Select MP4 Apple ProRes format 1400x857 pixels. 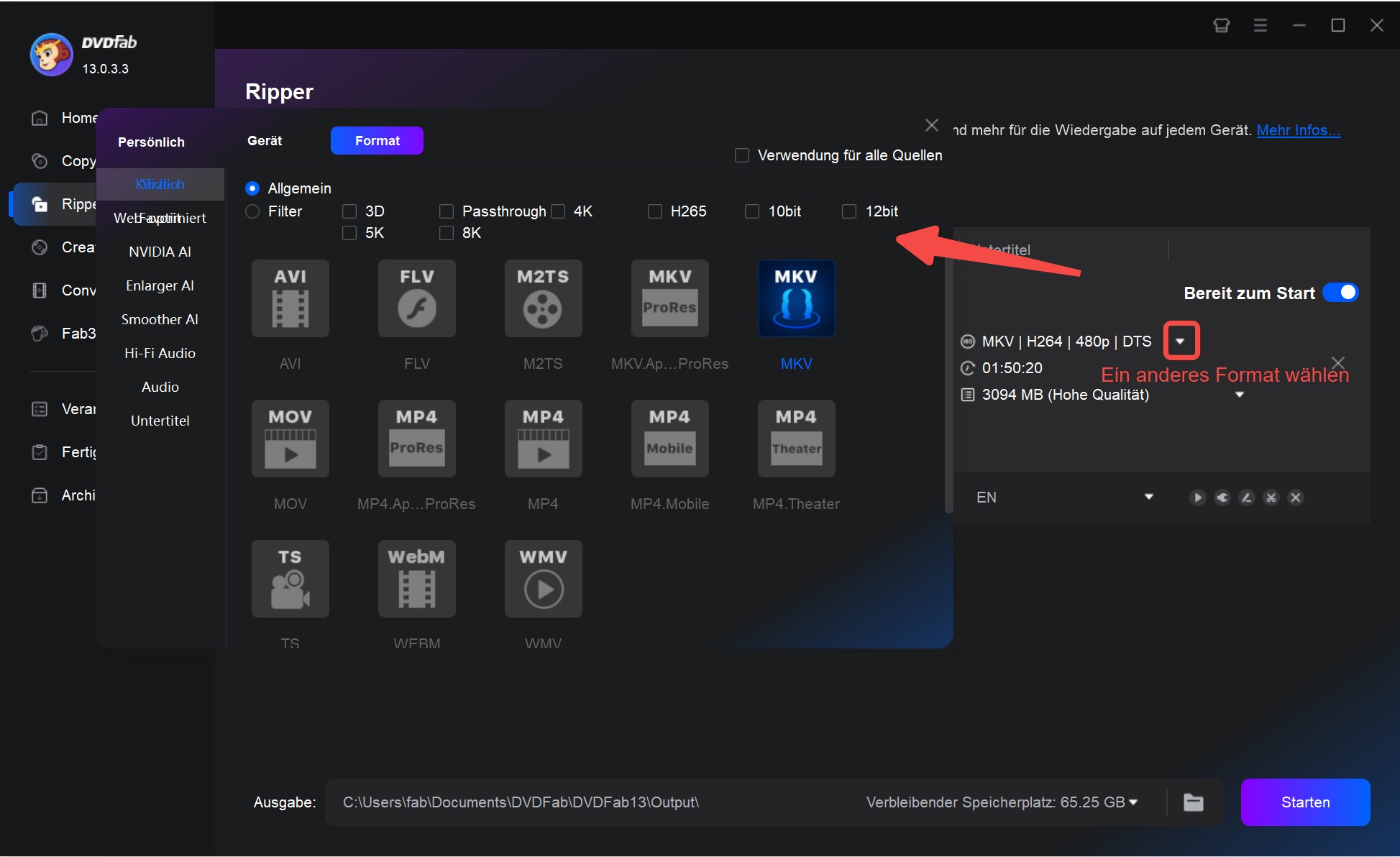(416, 439)
